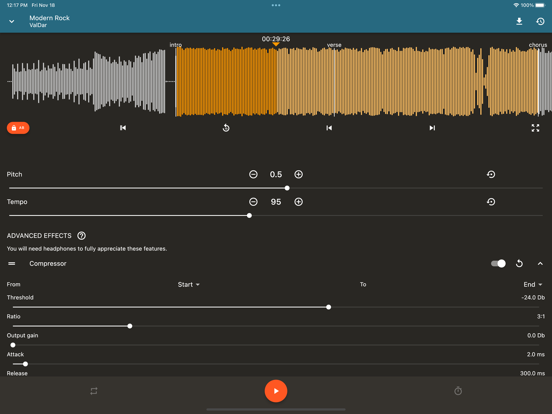Jump to the next section marker
Viewport: 552px width, 414px height.
(432, 128)
